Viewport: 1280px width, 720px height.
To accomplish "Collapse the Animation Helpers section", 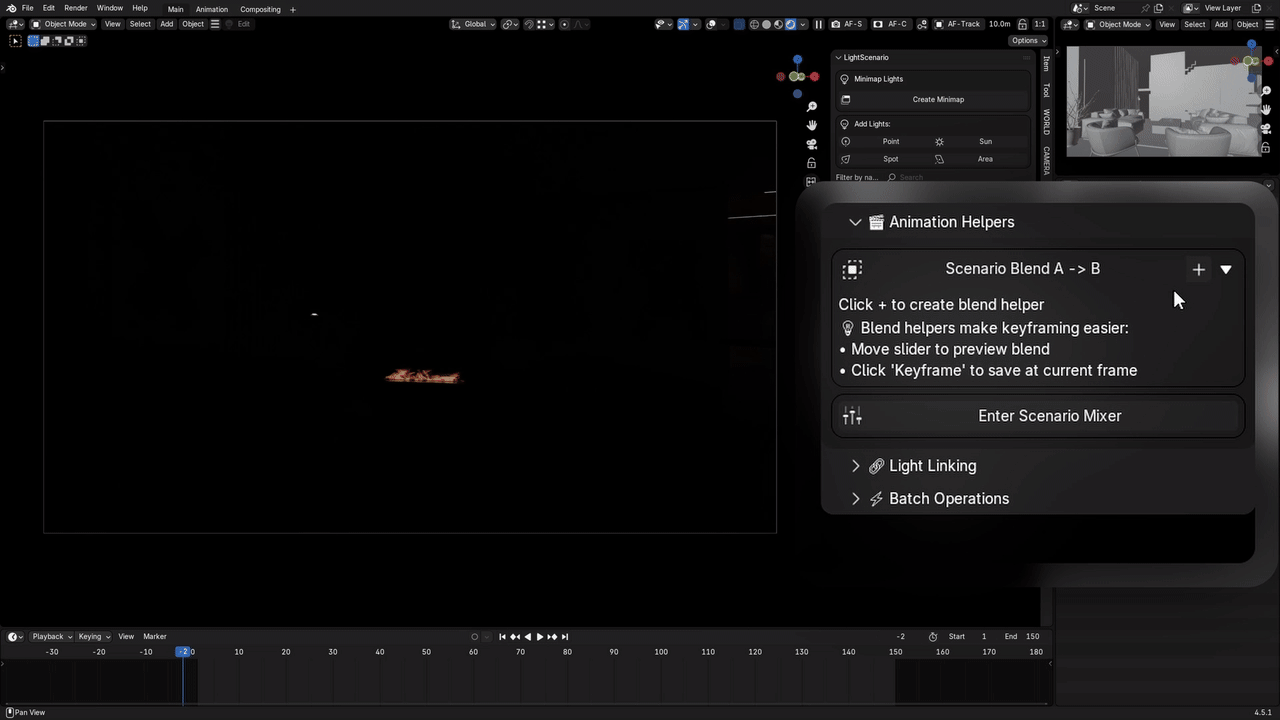I will [x=855, y=222].
